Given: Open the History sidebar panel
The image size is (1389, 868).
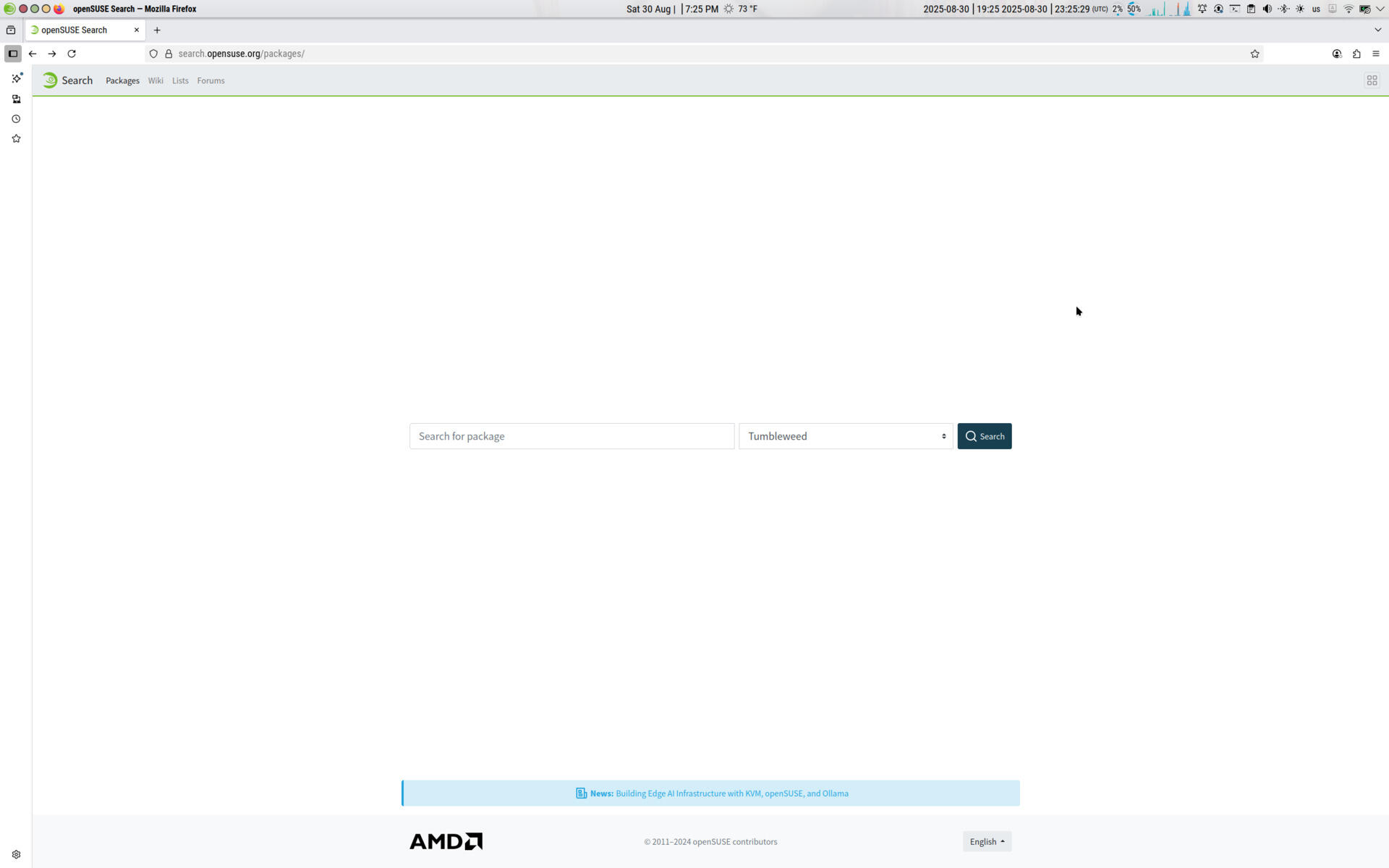Looking at the screenshot, I should pyautogui.click(x=16, y=119).
